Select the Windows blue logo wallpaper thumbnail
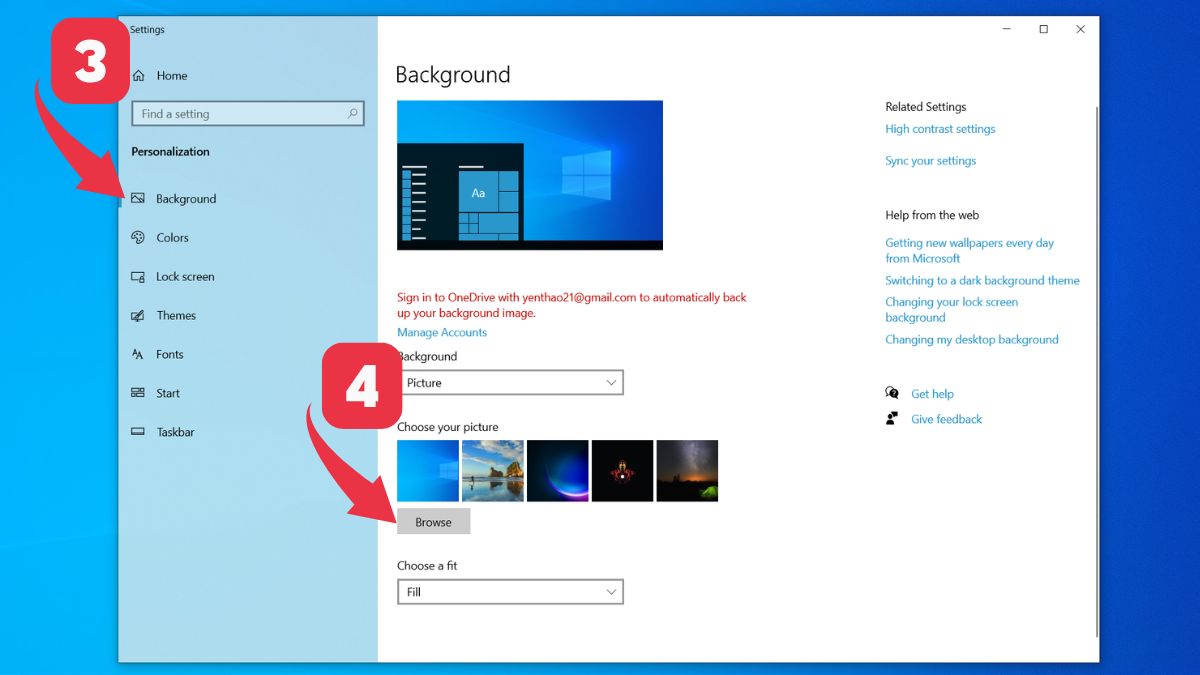Screen dimensions: 1200x675 428,471
